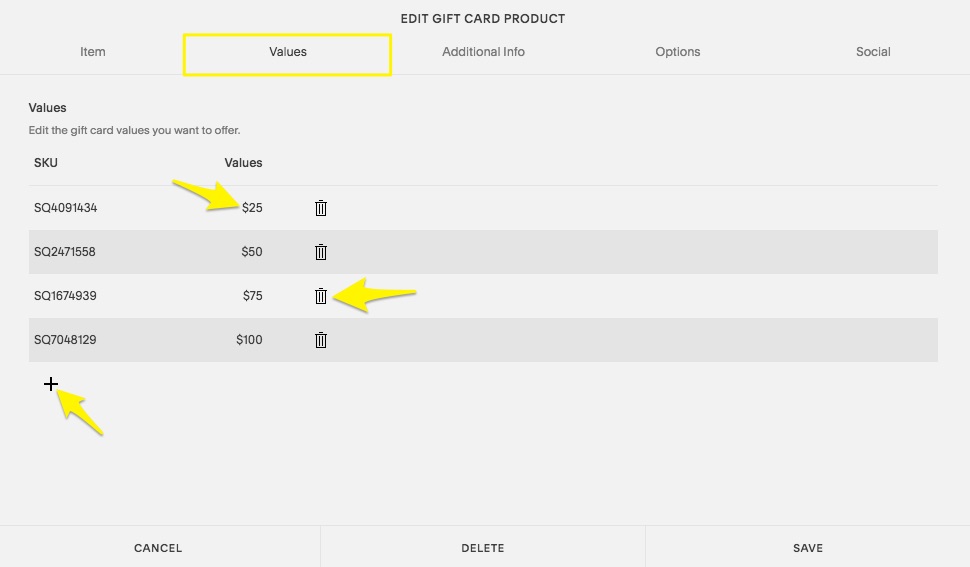Switch to the Item tab

(93, 52)
